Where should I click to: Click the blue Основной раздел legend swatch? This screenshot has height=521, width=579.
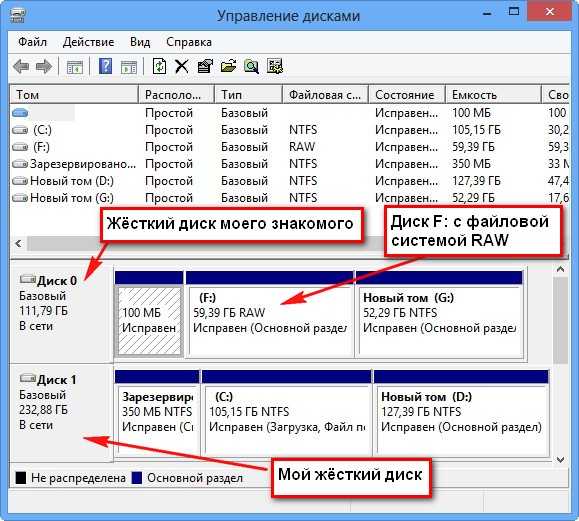(x=137, y=478)
